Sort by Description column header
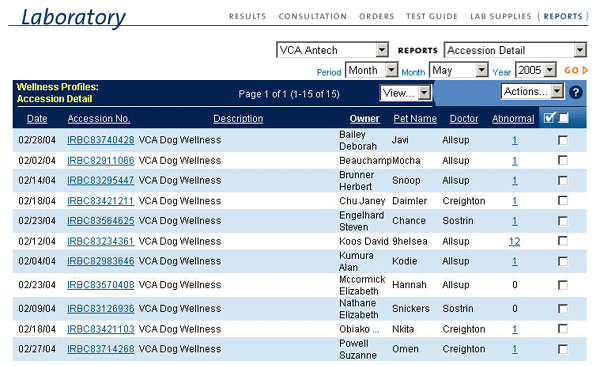 (x=238, y=119)
